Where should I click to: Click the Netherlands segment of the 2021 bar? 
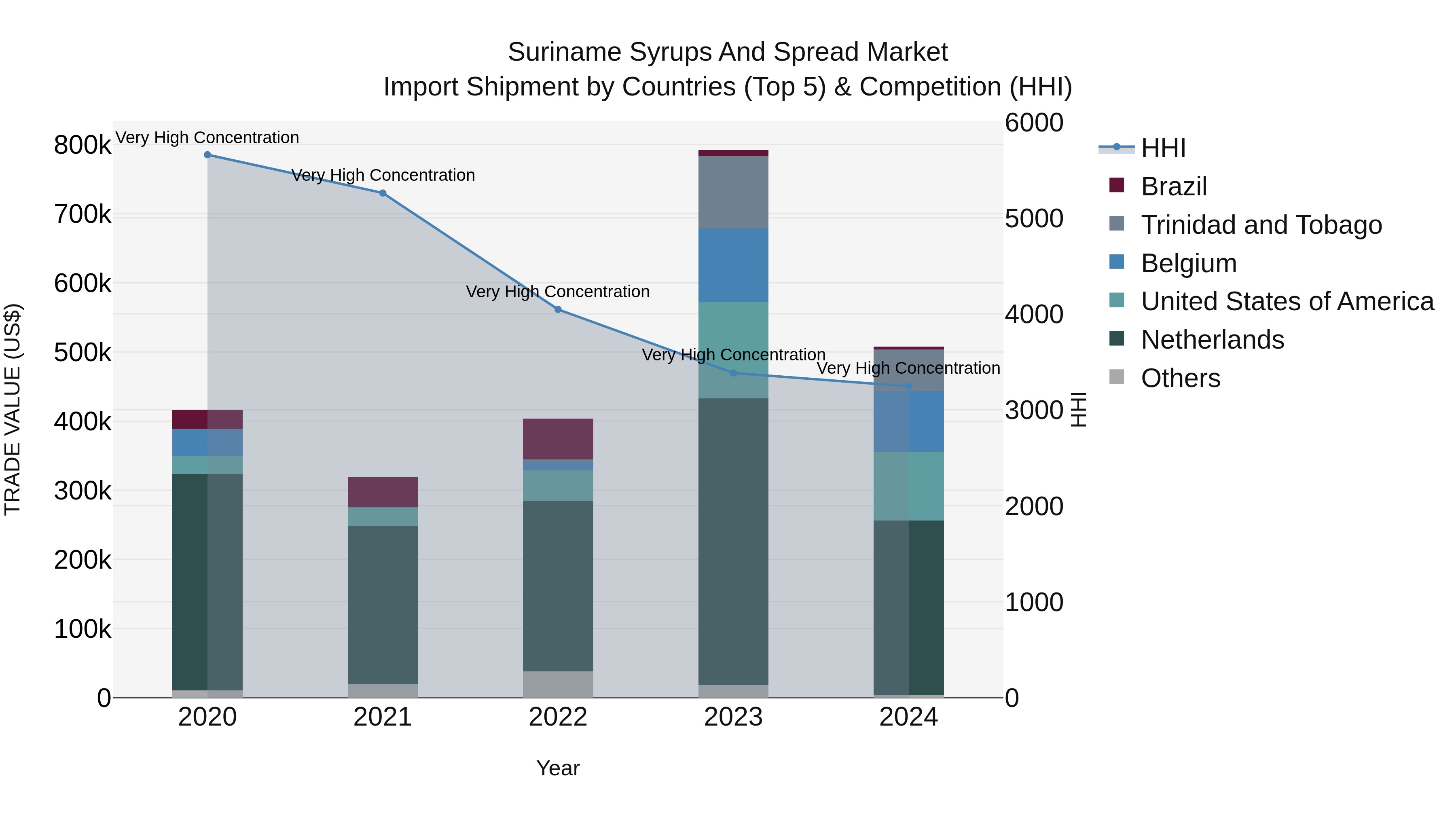tap(383, 605)
